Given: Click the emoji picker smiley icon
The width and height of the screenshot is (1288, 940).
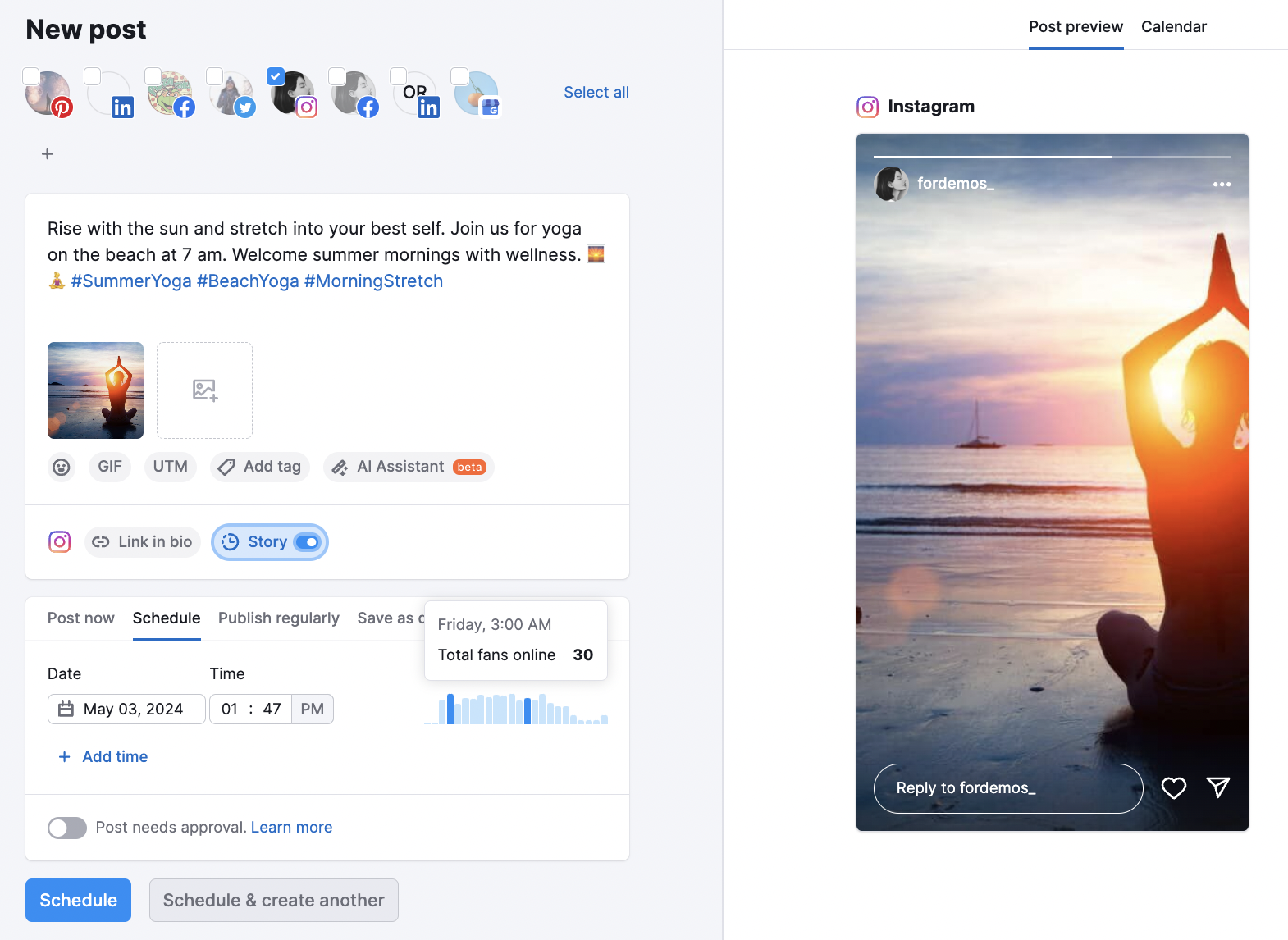Looking at the screenshot, I should 62,467.
